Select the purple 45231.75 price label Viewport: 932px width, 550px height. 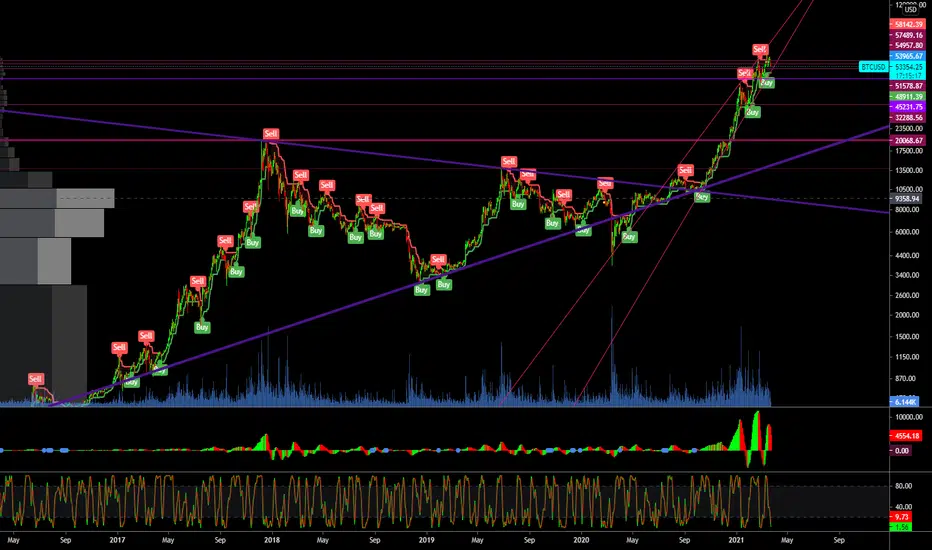coord(907,107)
